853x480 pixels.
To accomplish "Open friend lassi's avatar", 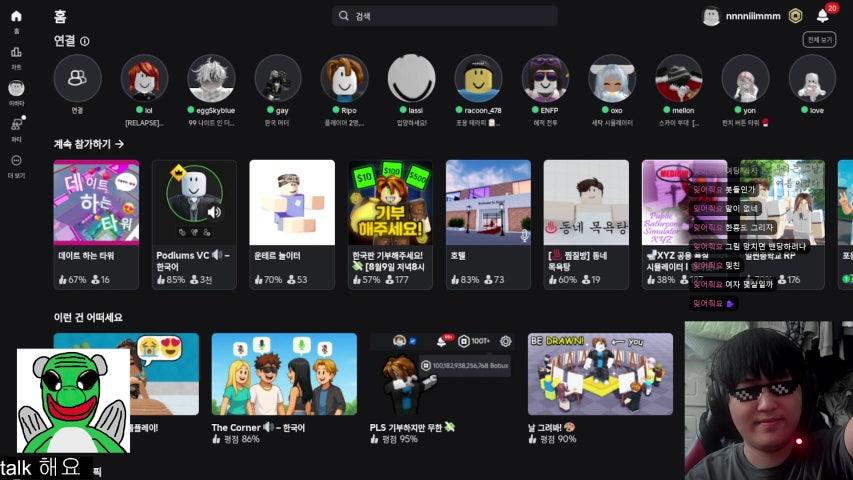I will [x=411, y=78].
